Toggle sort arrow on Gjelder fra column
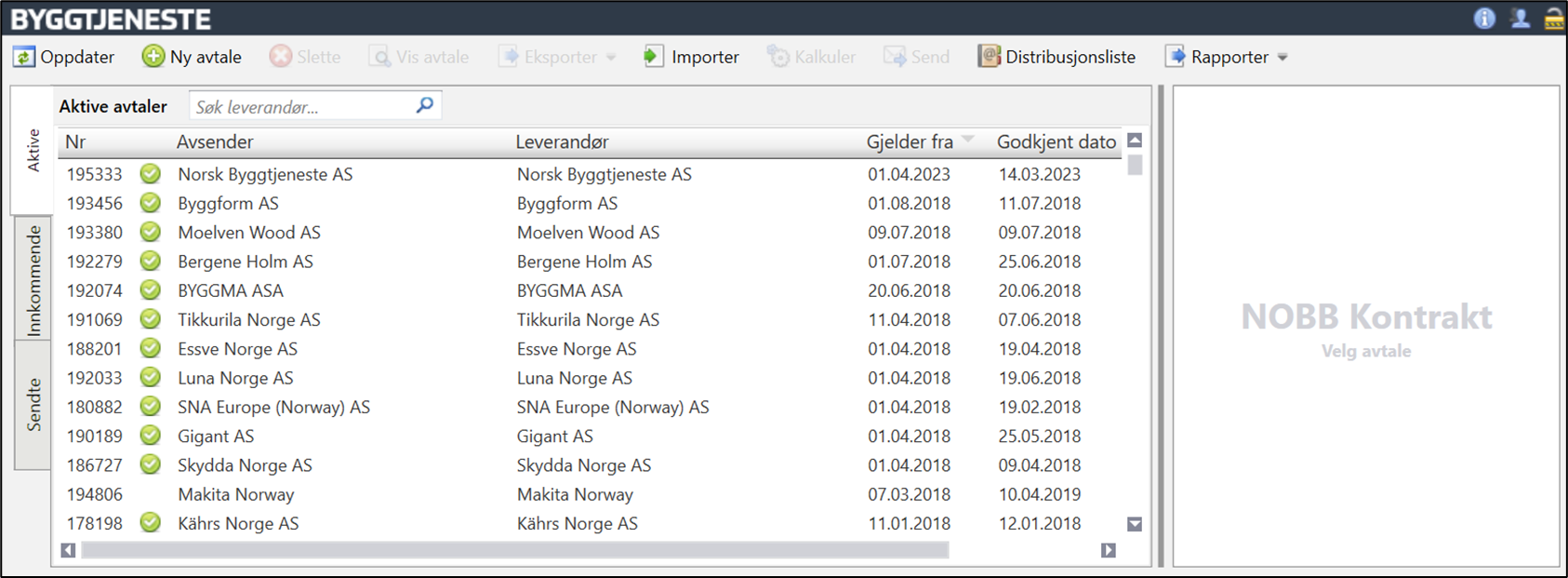1568x578 pixels. click(968, 141)
